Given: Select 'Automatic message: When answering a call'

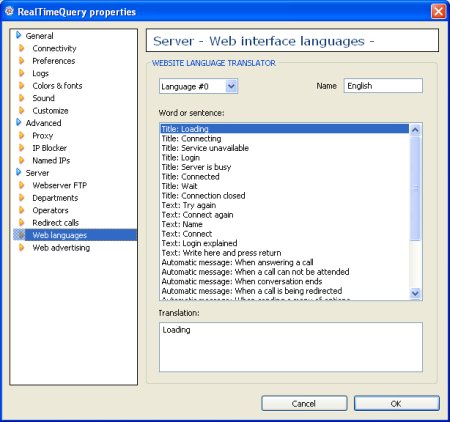Looking at the screenshot, I should (285, 262).
